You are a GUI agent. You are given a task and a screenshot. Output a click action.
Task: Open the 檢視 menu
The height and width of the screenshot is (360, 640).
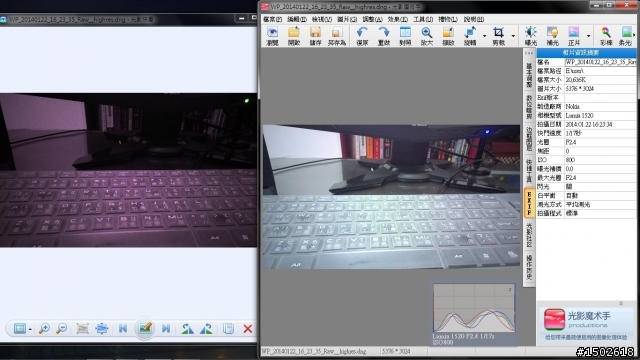pos(322,19)
